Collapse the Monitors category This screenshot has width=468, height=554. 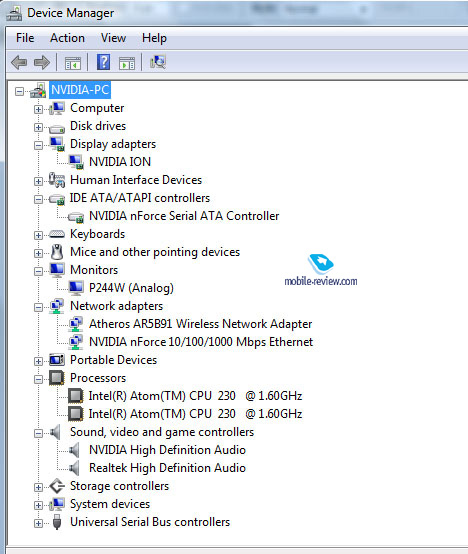pyautogui.click(x=38, y=271)
